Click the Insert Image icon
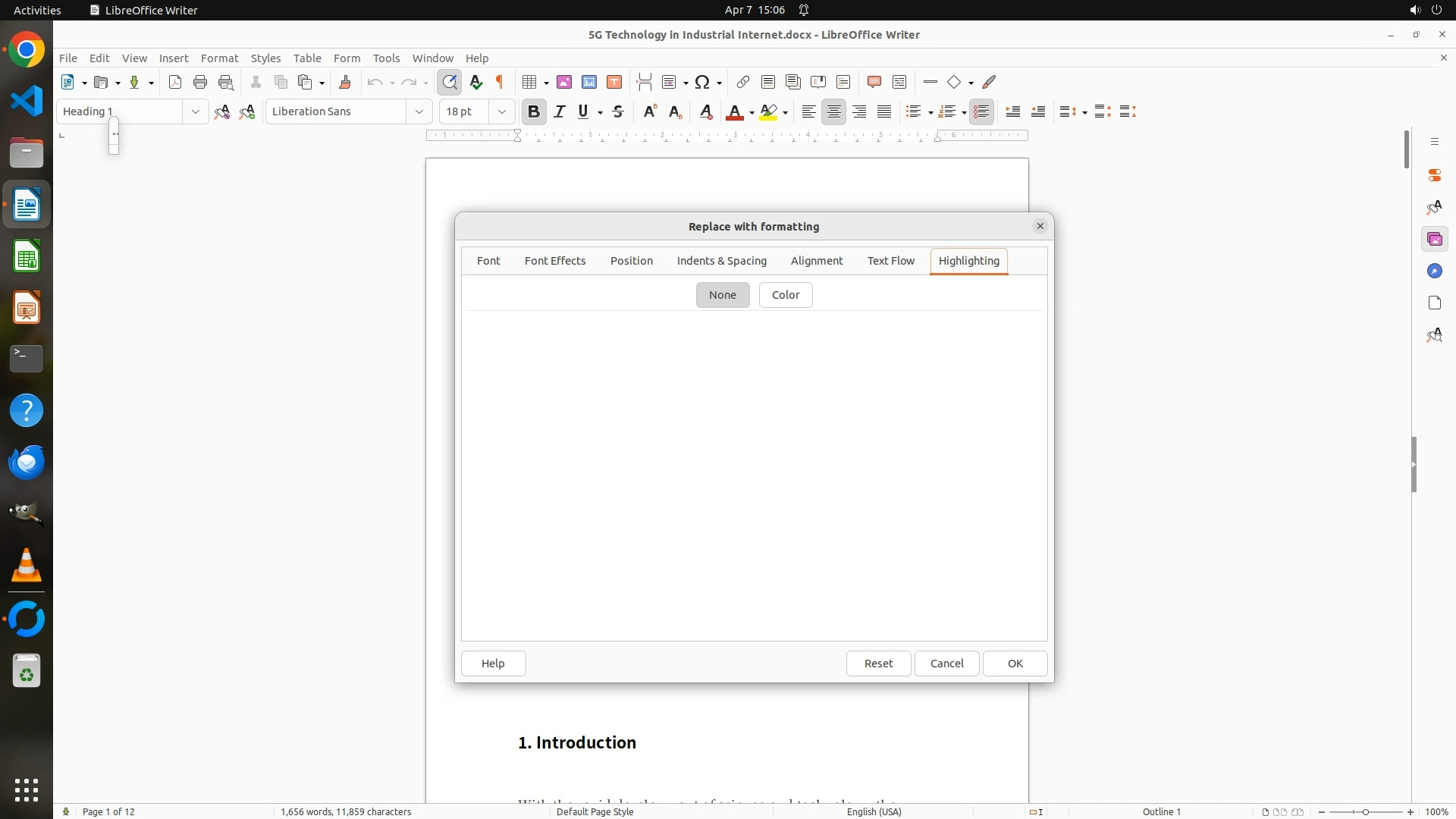Screen dimensions: 1456x819 click(x=564, y=82)
